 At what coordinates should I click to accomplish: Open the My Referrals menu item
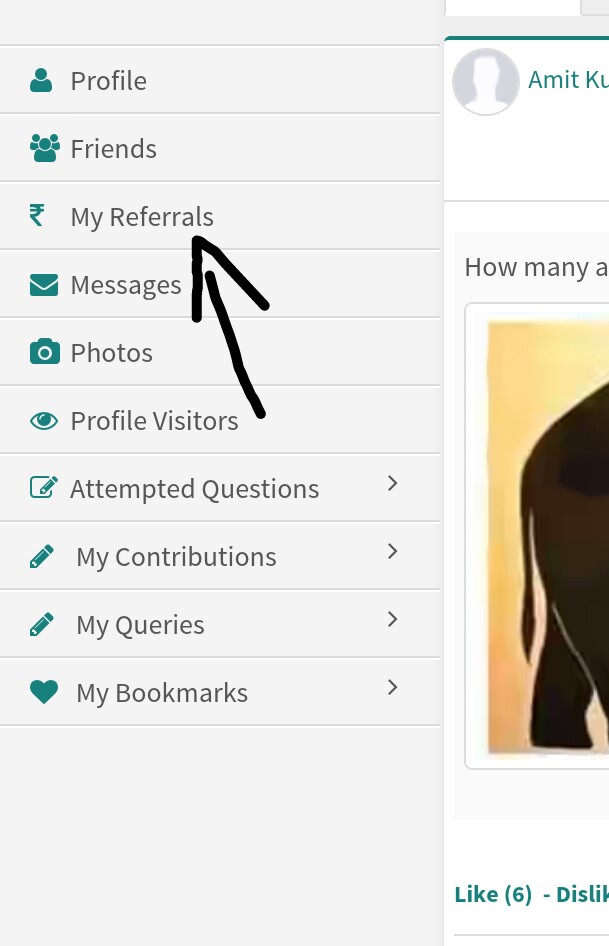142,216
